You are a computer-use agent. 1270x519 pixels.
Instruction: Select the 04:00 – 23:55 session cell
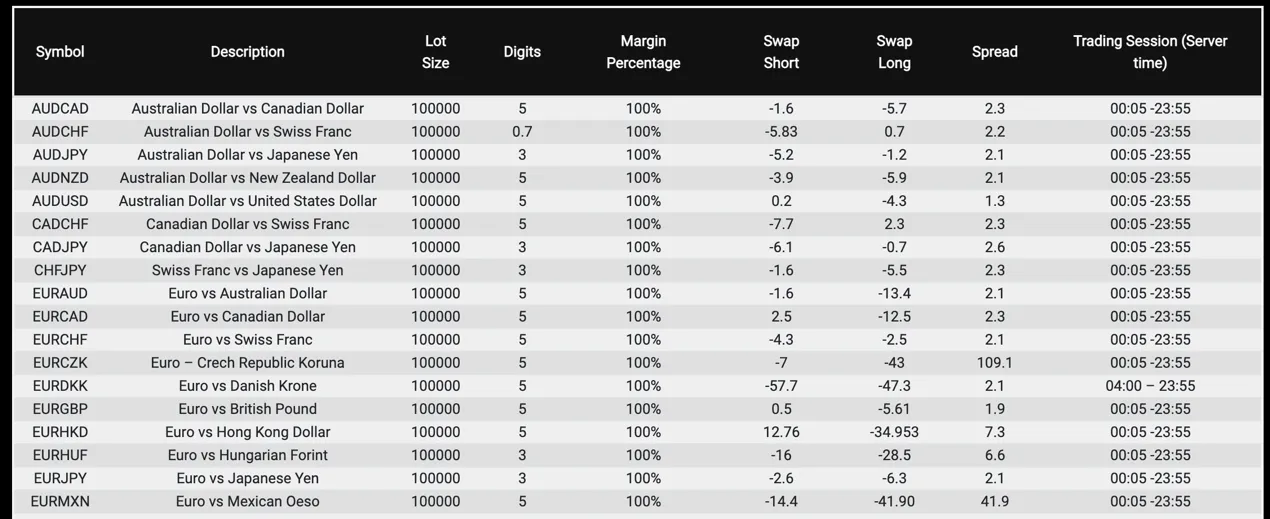coord(1150,385)
